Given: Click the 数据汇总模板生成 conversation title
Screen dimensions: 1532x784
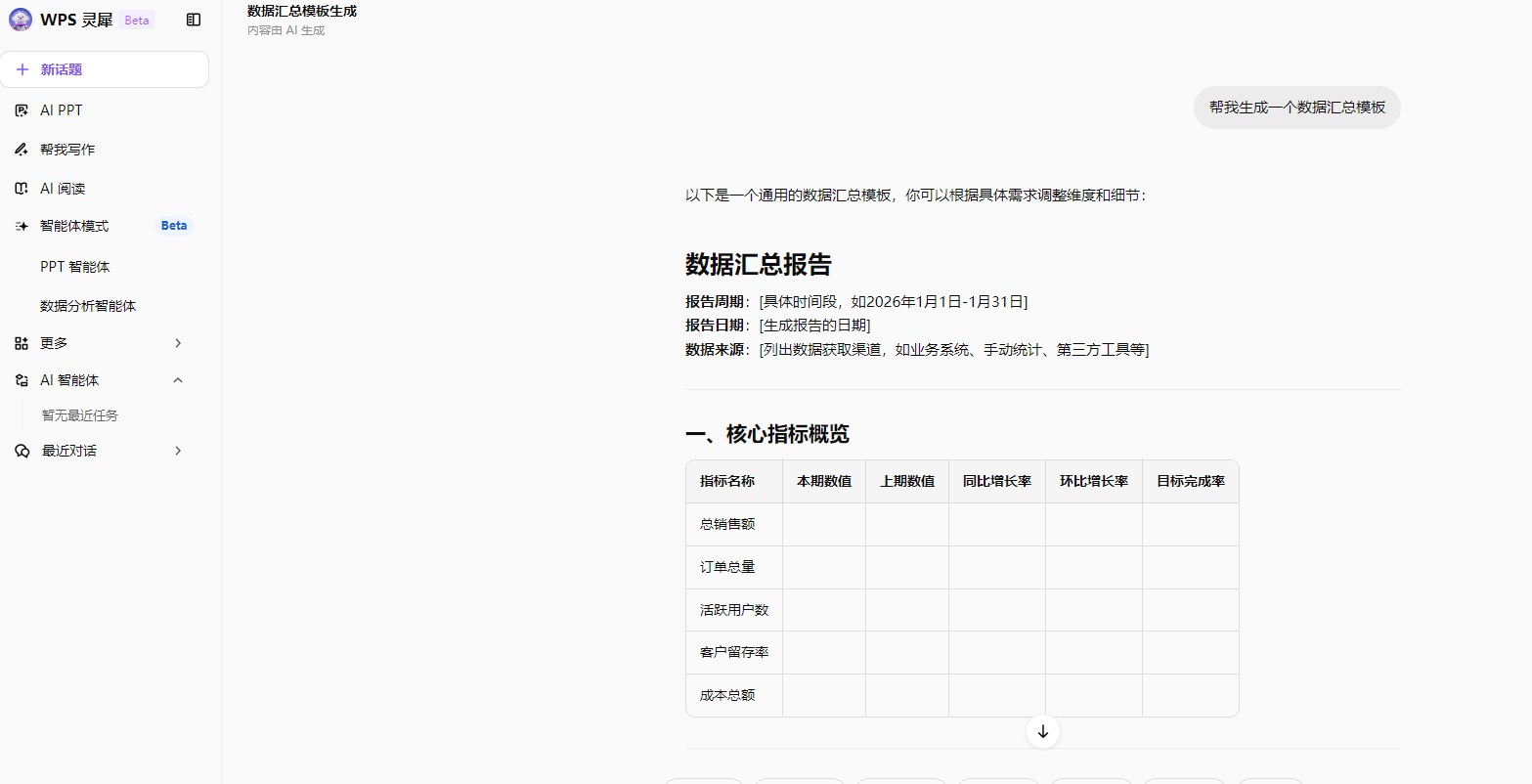Looking at the screenshot, I should tap(302, 12).
